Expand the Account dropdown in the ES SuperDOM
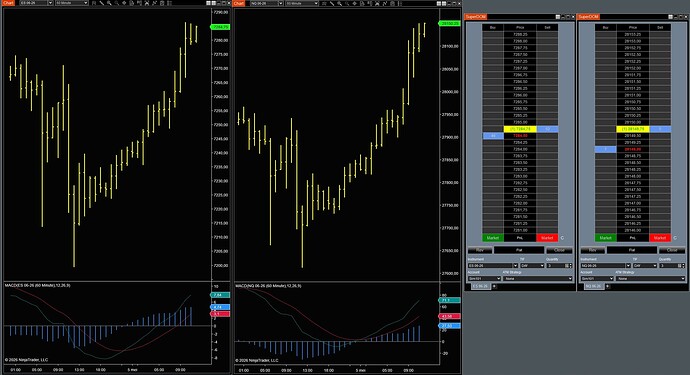 point(499,279)
